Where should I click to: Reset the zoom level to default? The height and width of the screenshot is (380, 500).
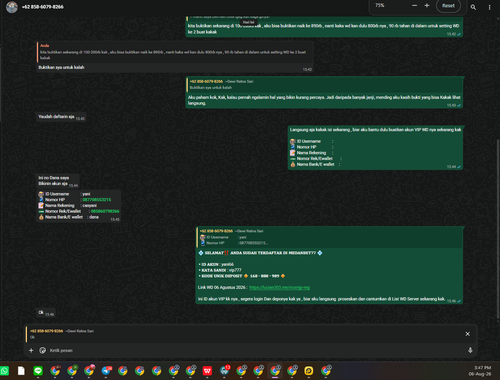448,6
